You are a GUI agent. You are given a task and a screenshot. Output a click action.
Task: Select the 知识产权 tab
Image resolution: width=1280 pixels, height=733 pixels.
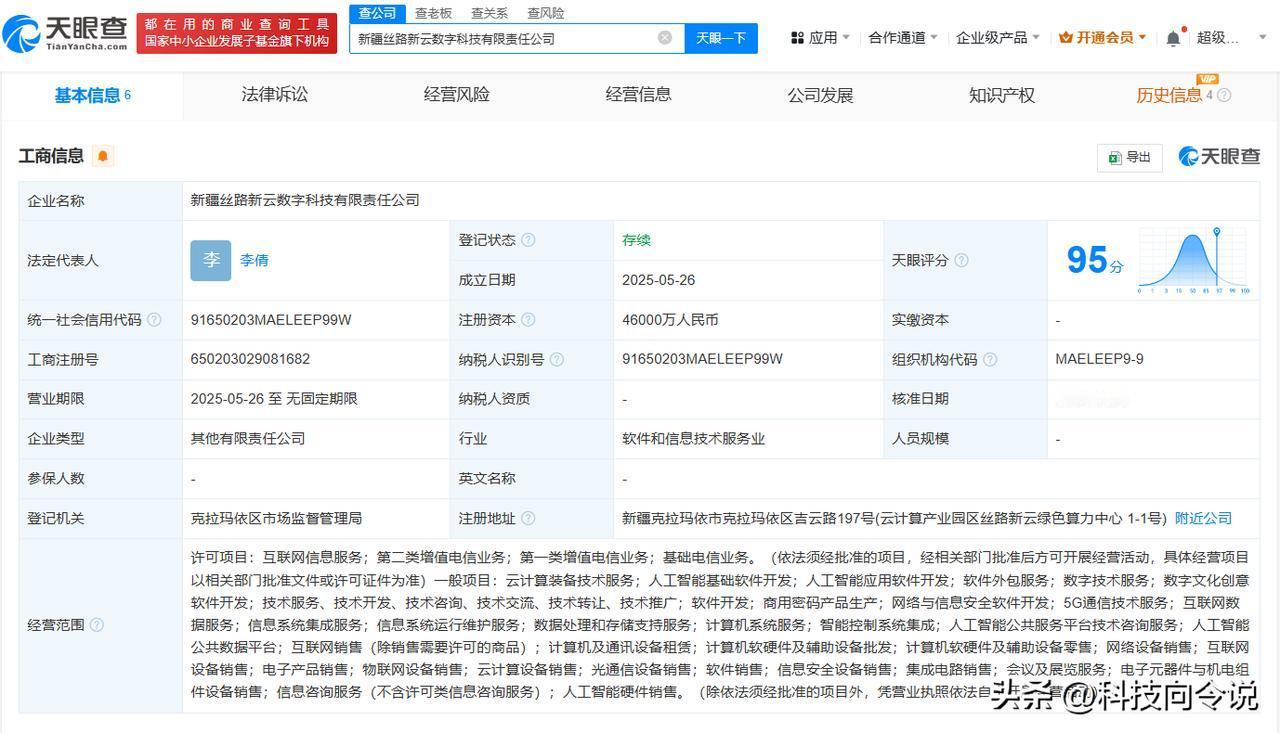1001,96
